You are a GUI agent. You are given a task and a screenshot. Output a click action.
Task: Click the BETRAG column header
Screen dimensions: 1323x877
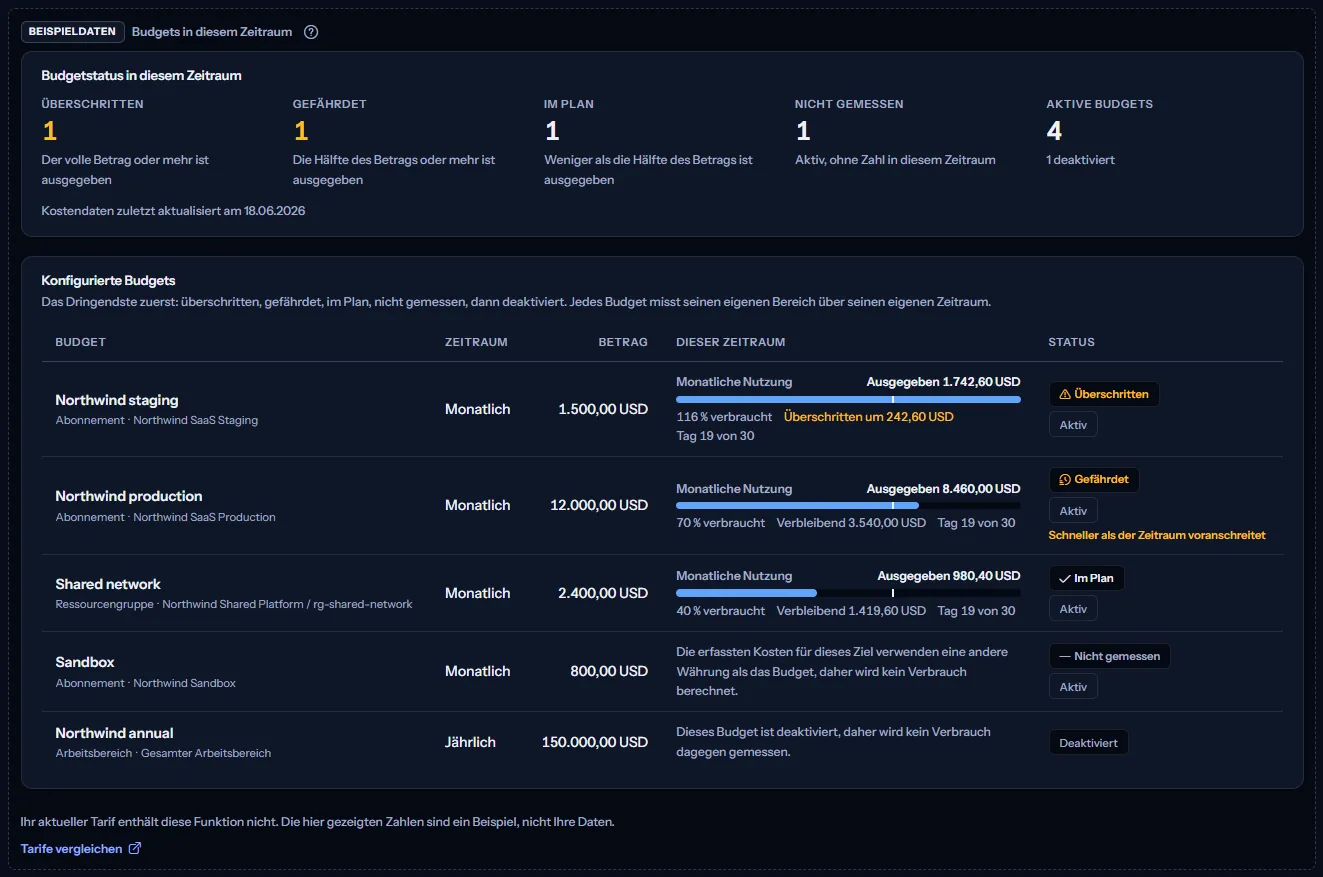(x=623, y=342)
